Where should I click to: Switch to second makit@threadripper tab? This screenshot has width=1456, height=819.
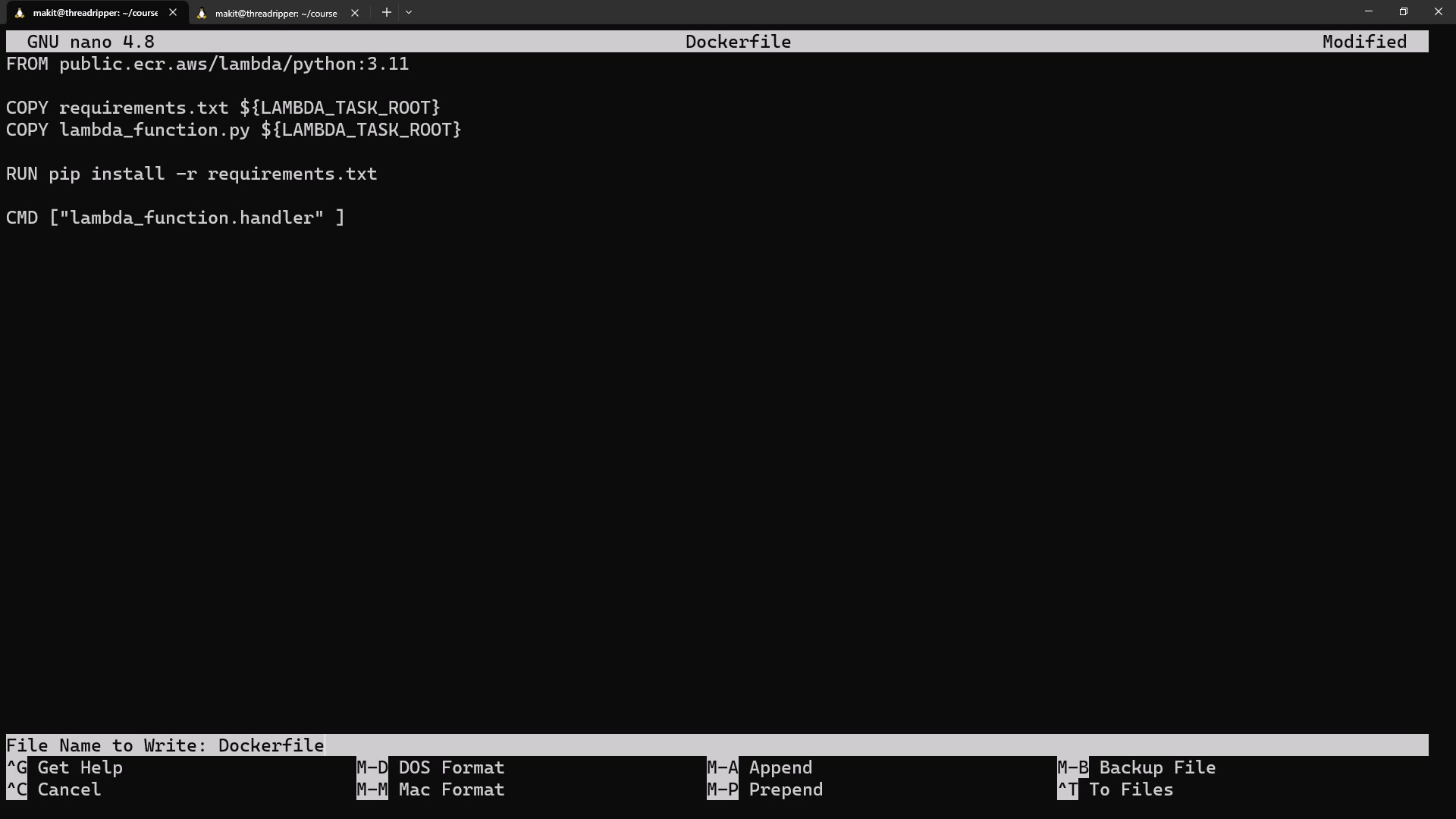pyautogui.click(x=275, y=13)
